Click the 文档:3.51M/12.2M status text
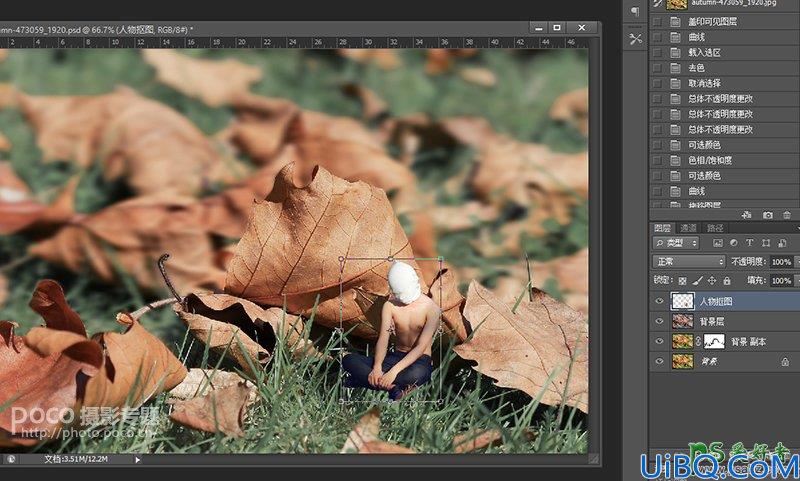The height and width of the screenshot is (481, 800). (x=76, y=459)
